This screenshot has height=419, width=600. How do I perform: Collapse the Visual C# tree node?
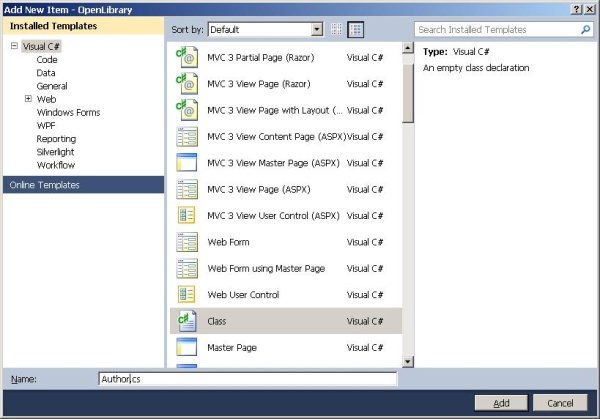14,46
